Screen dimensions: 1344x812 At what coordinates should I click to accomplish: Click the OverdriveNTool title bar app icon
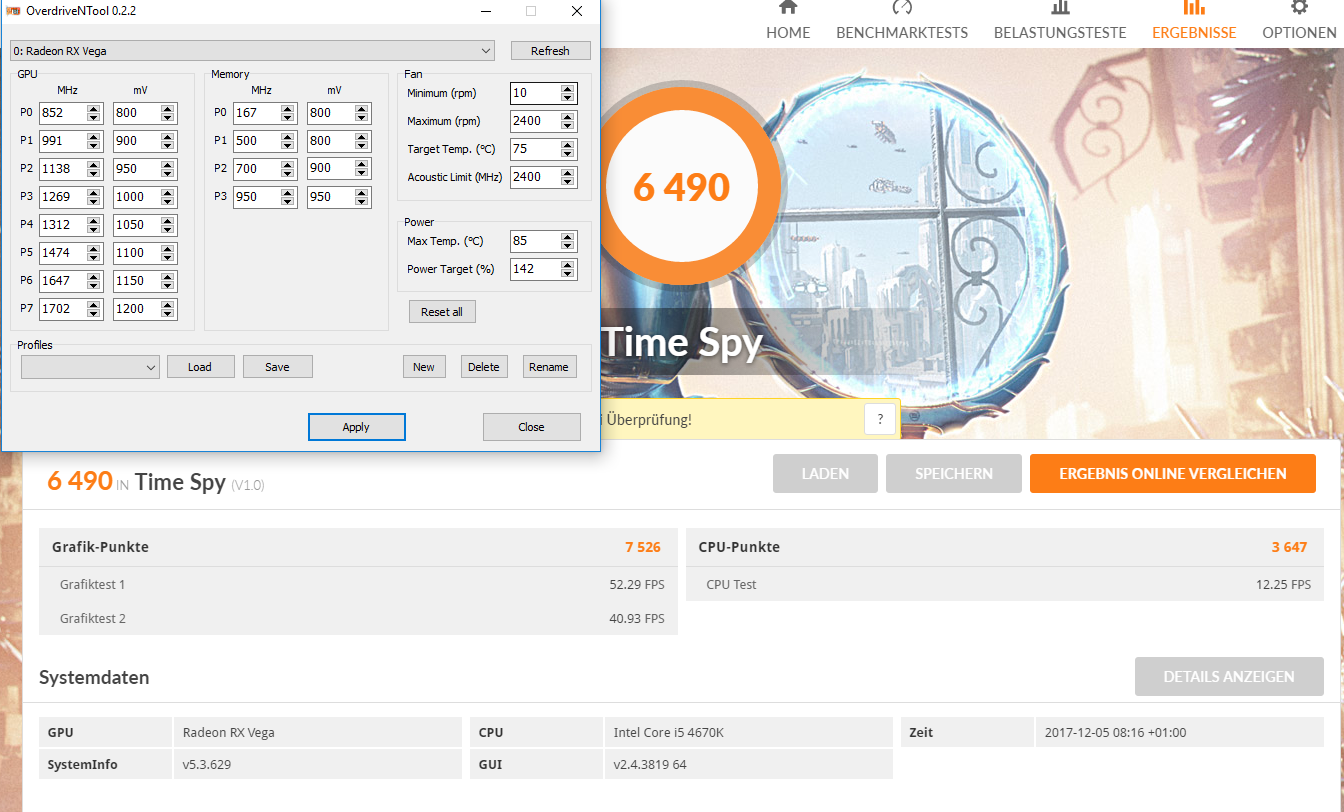11,11
